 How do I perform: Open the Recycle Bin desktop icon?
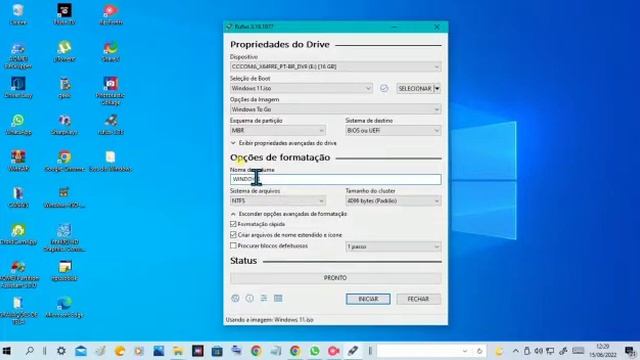coord(18,14)
